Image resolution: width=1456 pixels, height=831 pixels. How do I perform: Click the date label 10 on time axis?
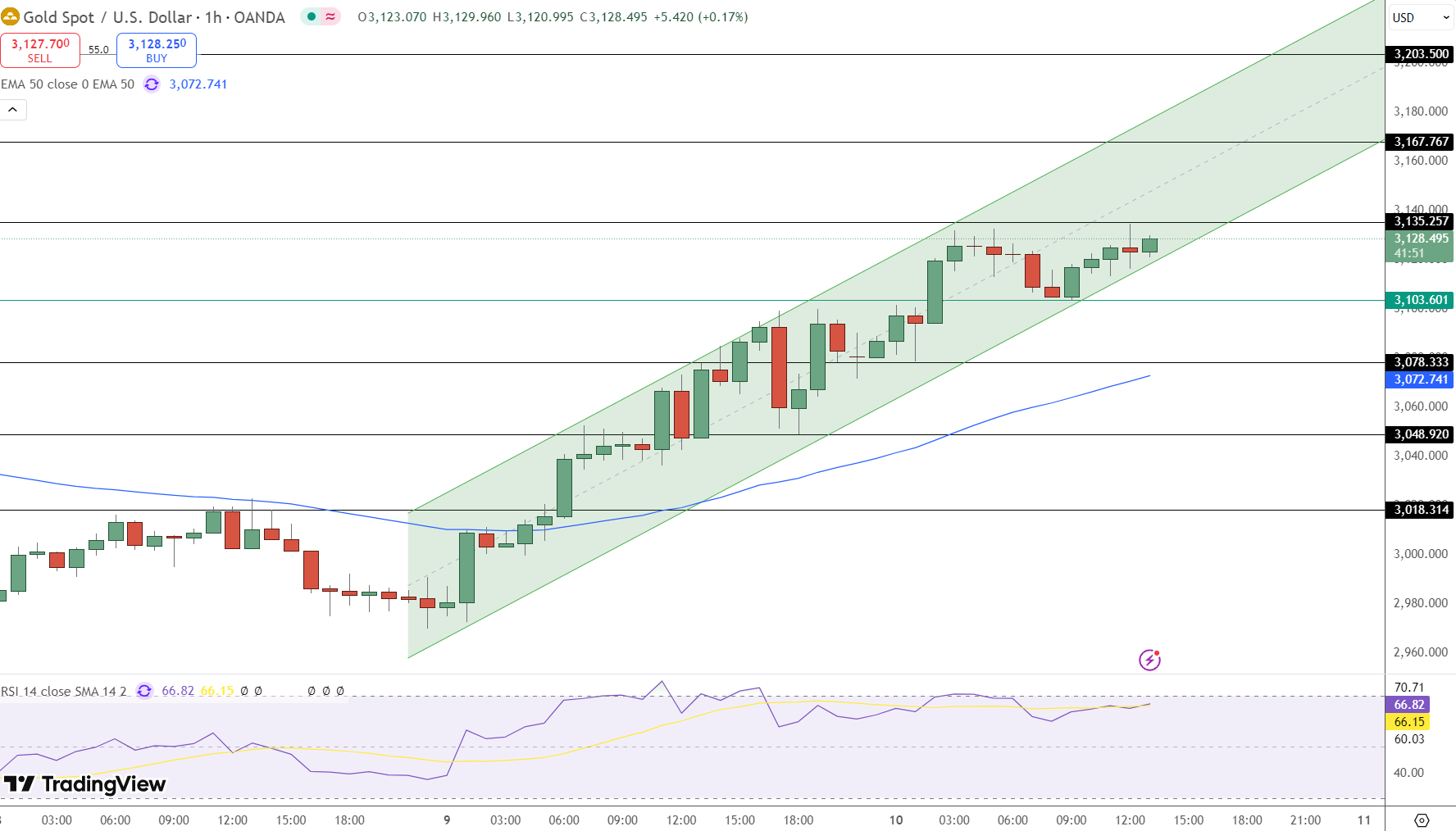pyautogui.click(x=896, y=820)
